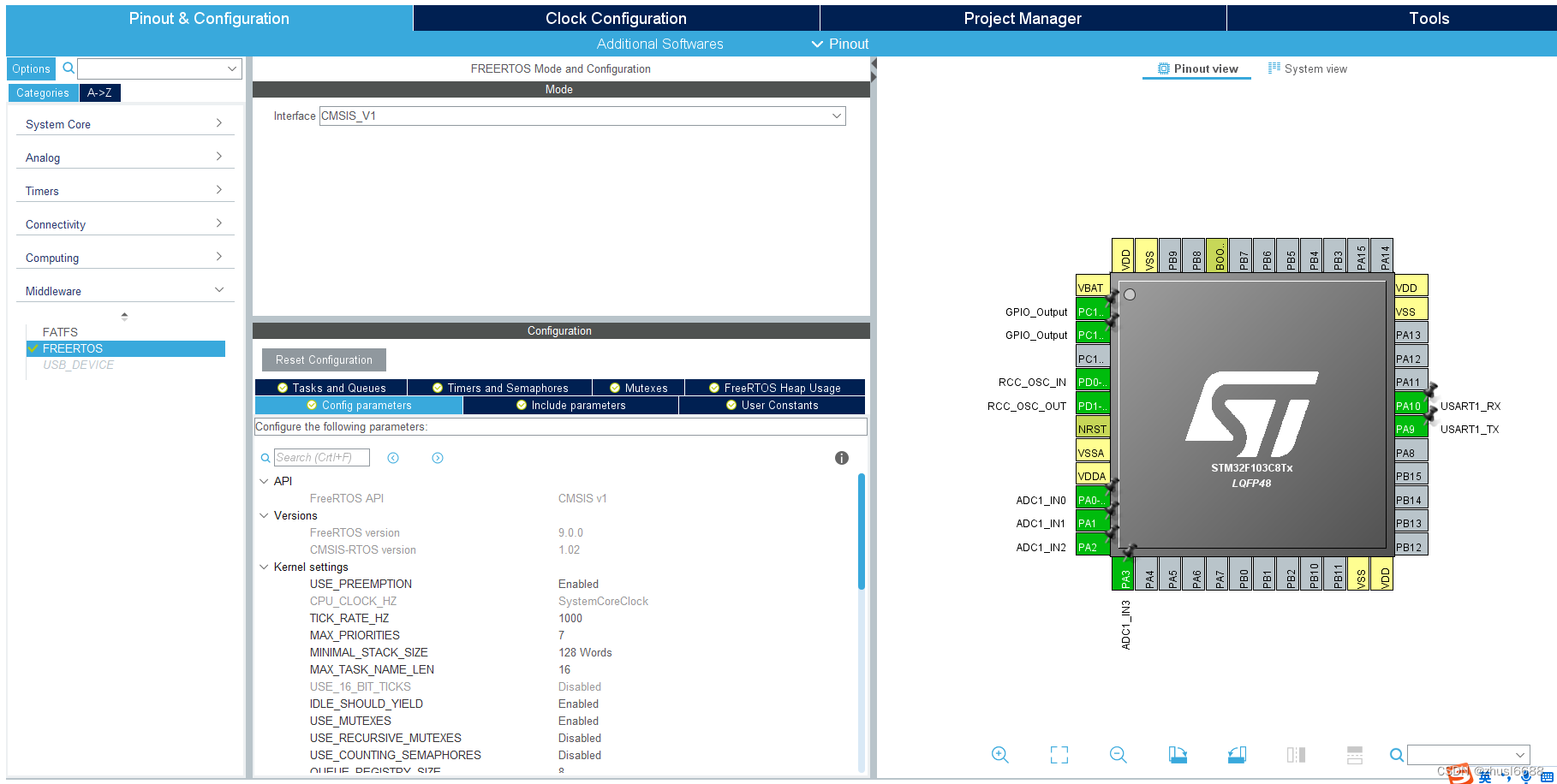Click the search magnifier in the pinout toolbar
This screenshot has height=784, width=1557.
pyautogui.click(x=1396, y=755)
